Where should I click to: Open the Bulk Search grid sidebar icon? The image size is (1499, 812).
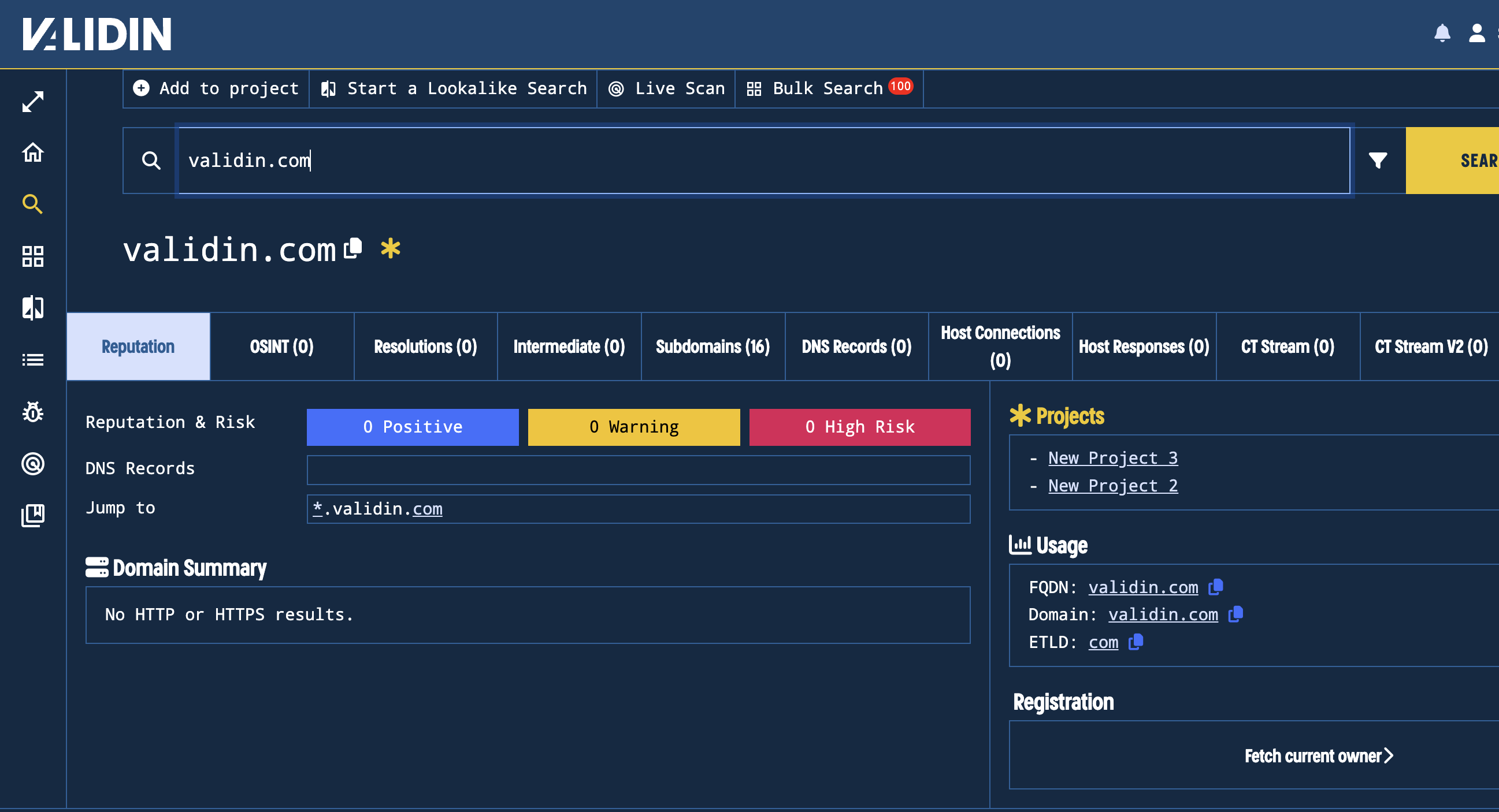(32, 256)
